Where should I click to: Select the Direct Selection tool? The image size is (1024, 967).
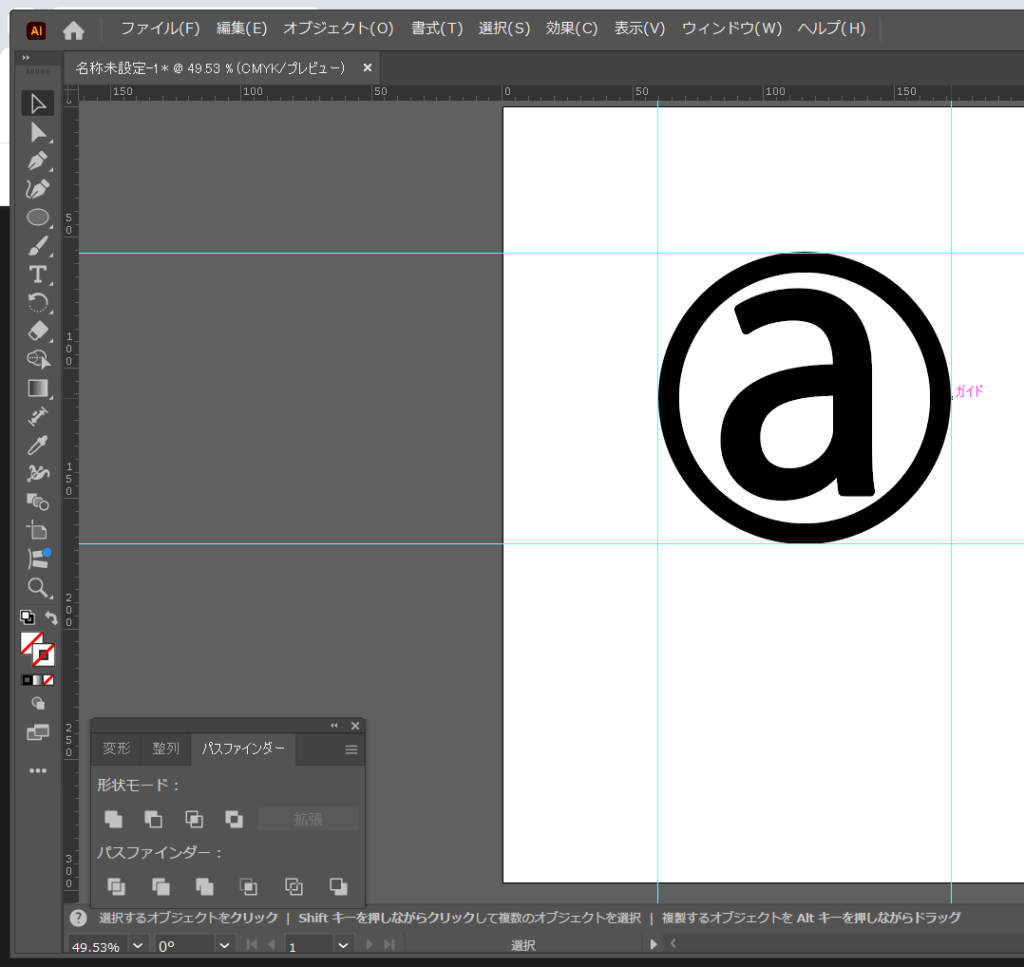38,132
